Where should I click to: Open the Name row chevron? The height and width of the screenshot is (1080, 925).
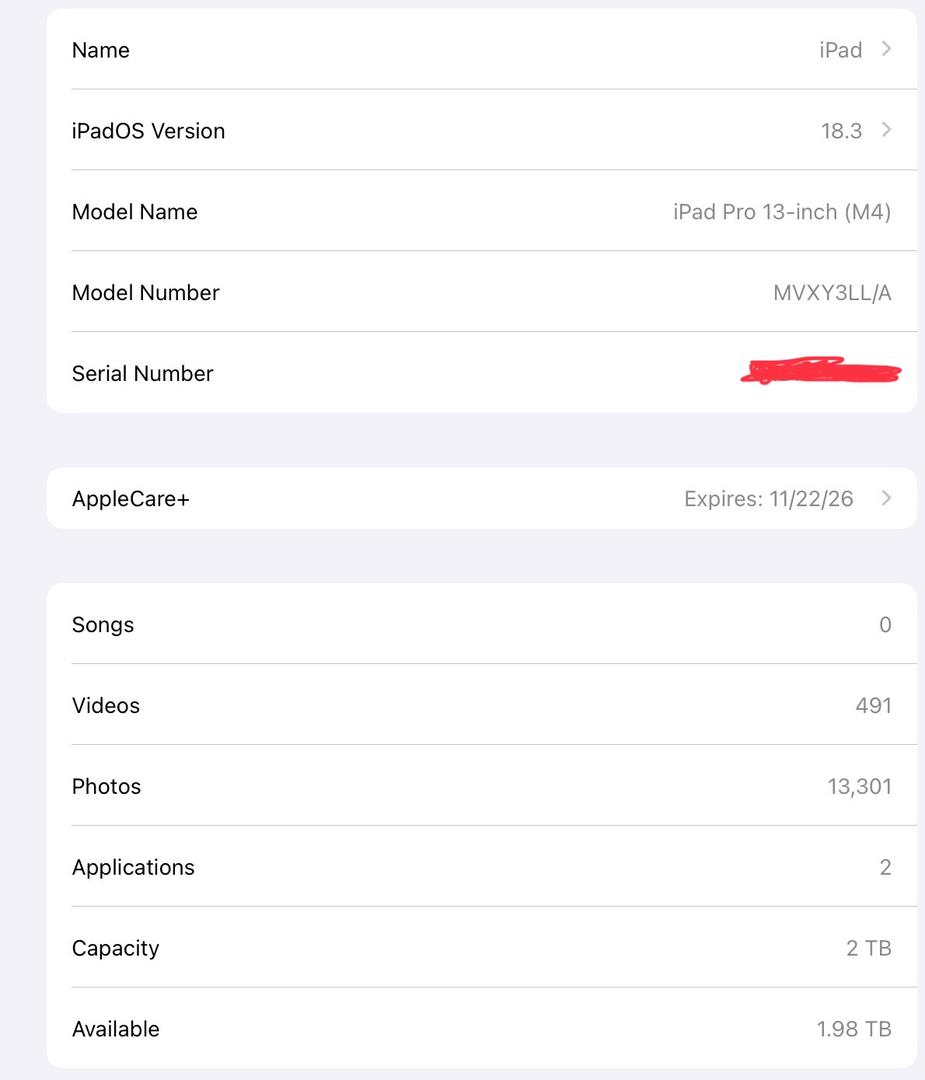pyautogui.click(x=886, y=49)
